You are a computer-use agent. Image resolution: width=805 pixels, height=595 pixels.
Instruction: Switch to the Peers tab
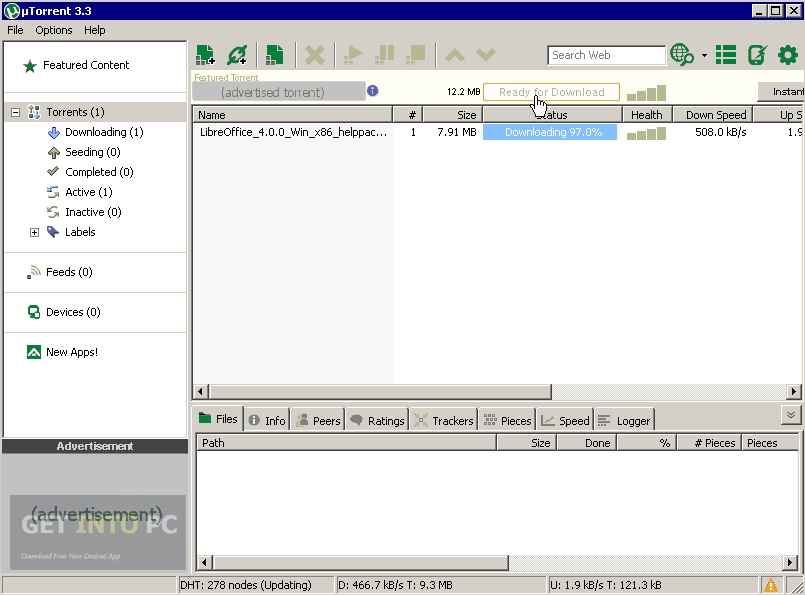pos(318,420)
